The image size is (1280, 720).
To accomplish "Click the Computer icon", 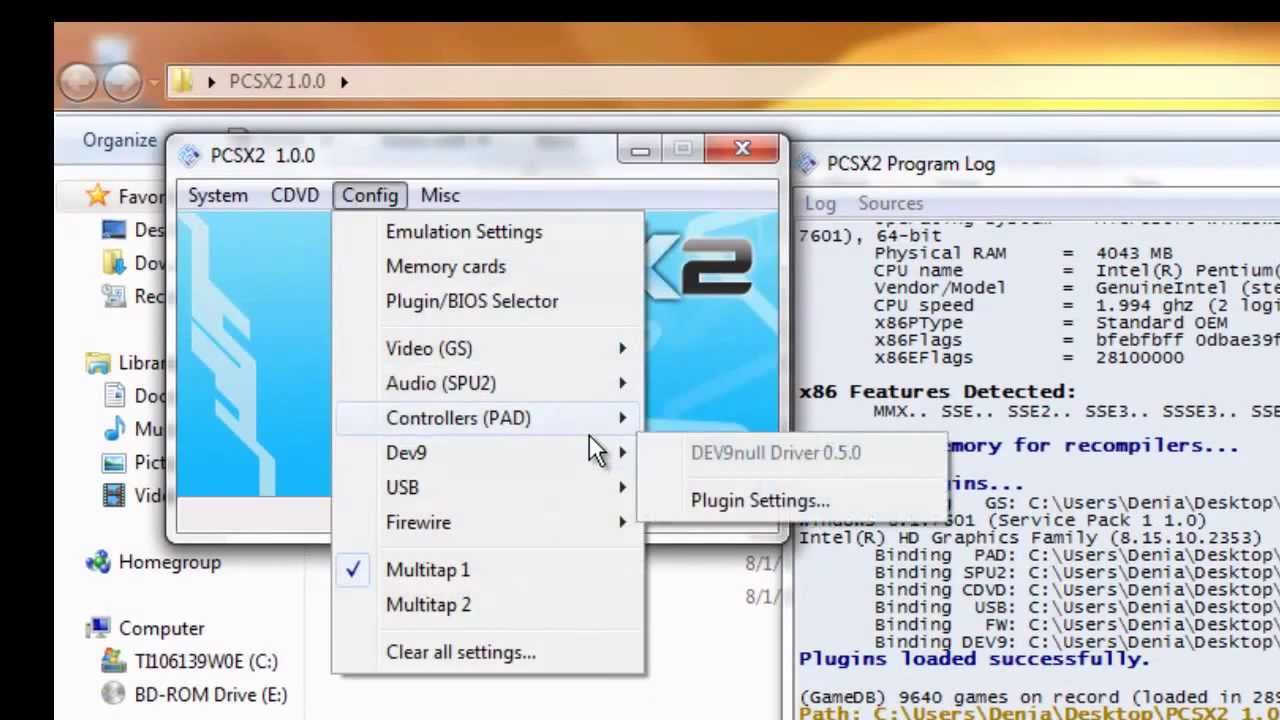I will coord(98,628).
